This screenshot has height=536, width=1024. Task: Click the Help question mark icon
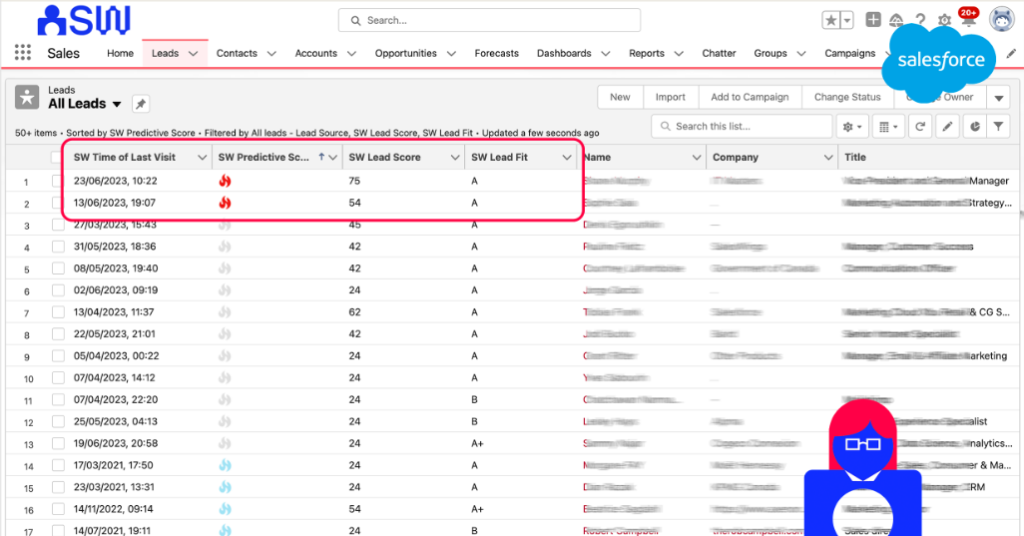pos(919,21)
